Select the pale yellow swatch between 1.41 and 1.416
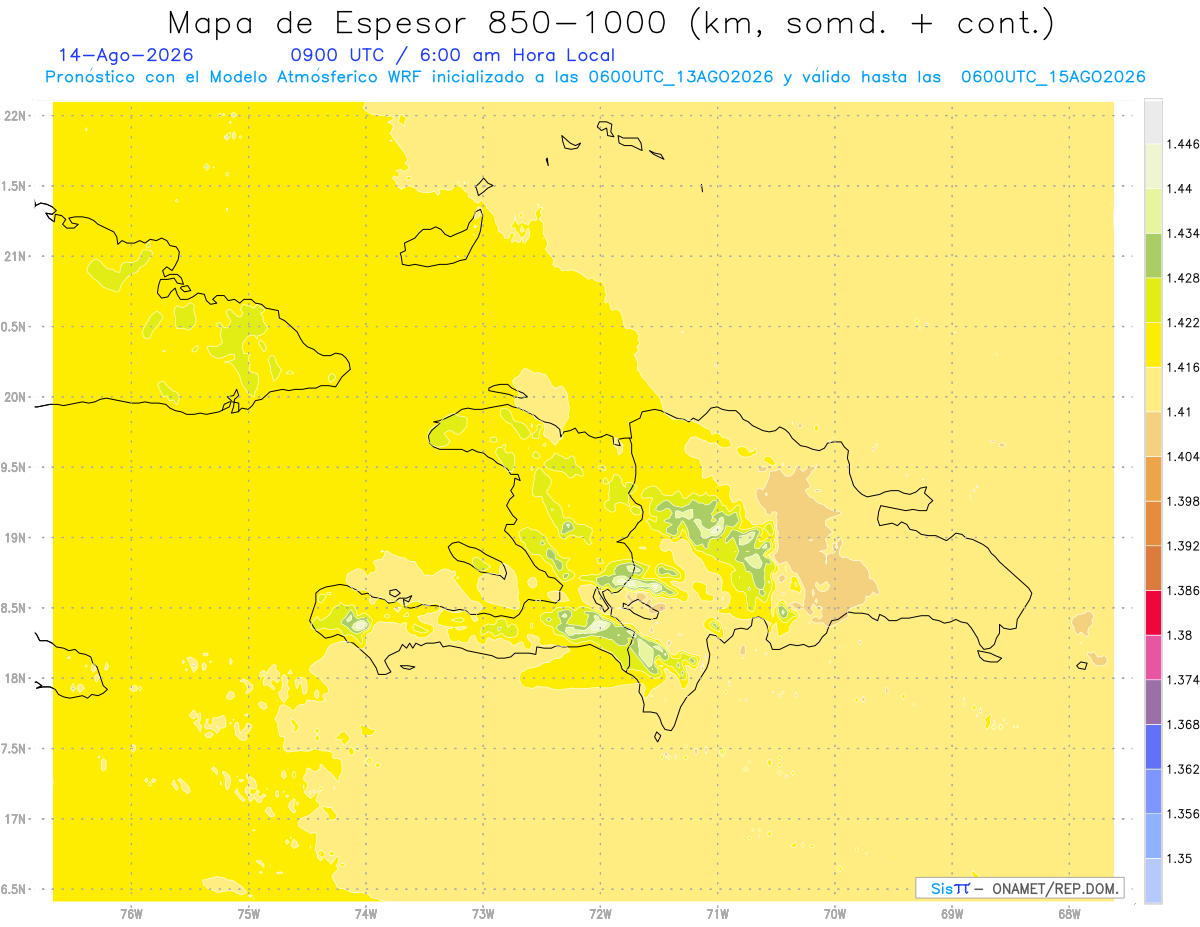This screenshot has height=927, width=1200. click(x=1153, y=389)
